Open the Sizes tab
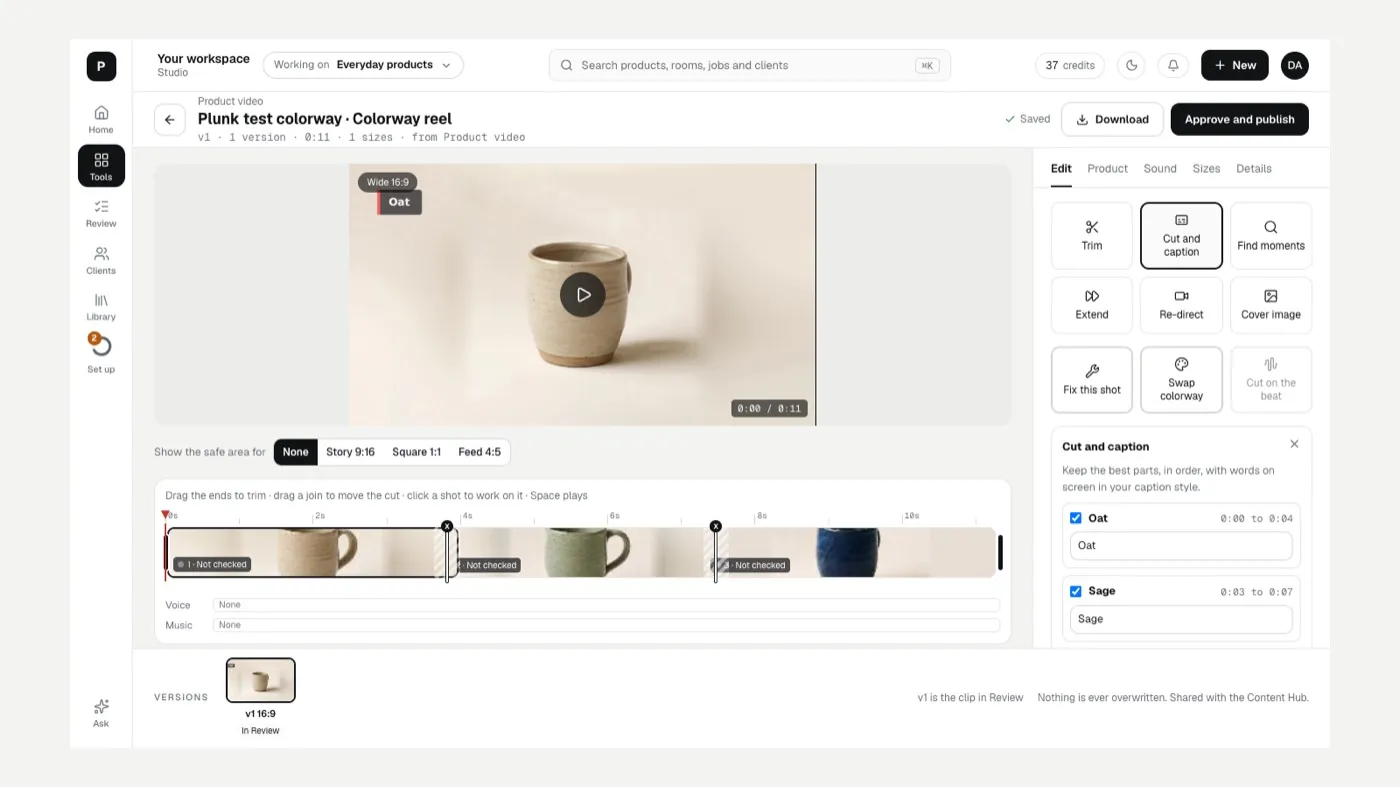The width and height of the screenshot is (1400, 787). pos(1206,169)
